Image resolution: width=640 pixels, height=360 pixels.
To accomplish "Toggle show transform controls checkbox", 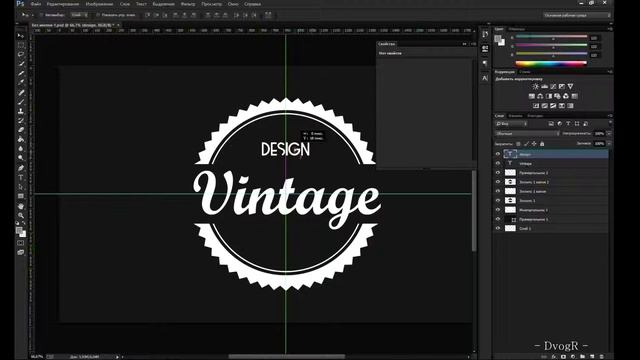I will click(x=98, y=15).
